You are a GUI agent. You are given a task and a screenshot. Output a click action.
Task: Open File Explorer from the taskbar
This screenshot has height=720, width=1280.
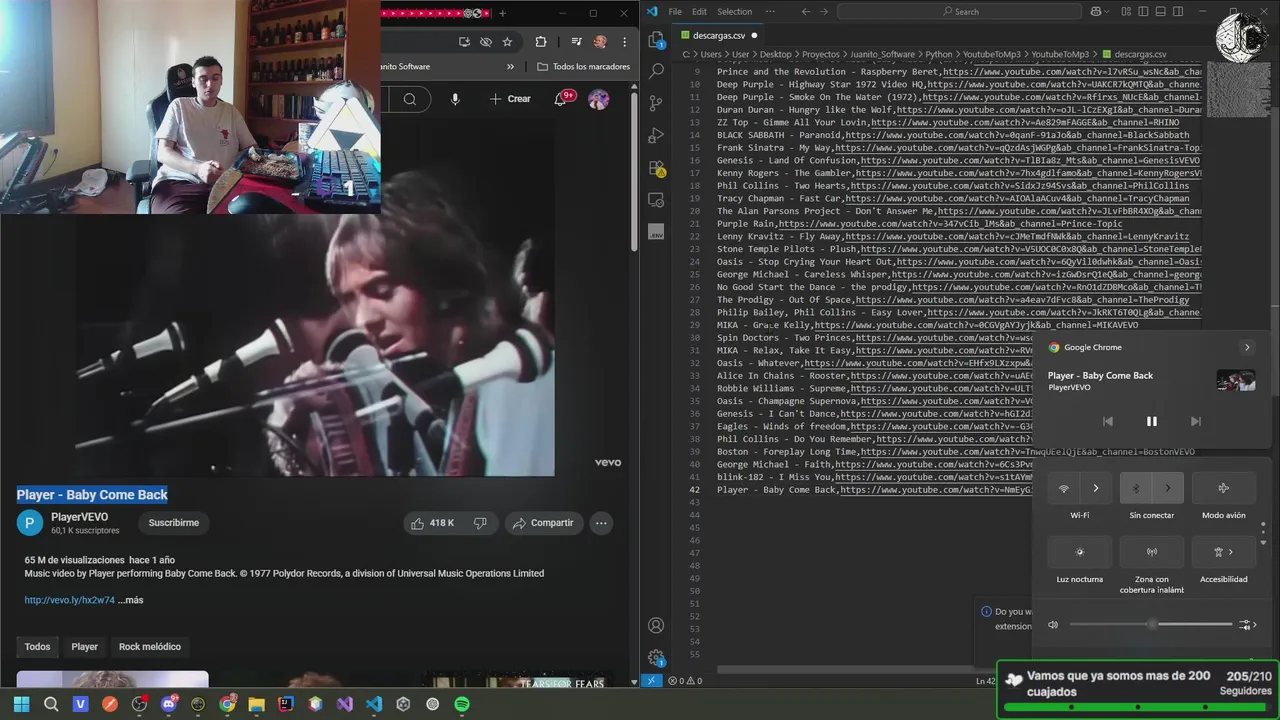256,704
